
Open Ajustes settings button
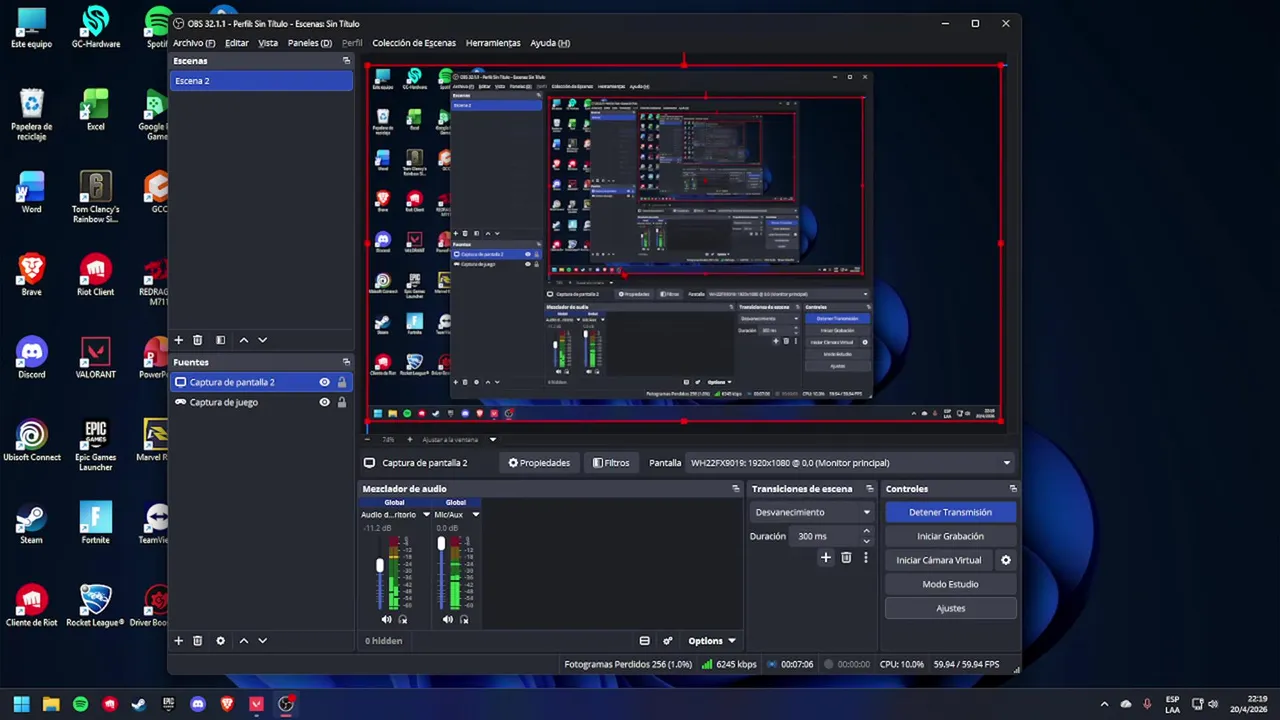pos(950,608)
